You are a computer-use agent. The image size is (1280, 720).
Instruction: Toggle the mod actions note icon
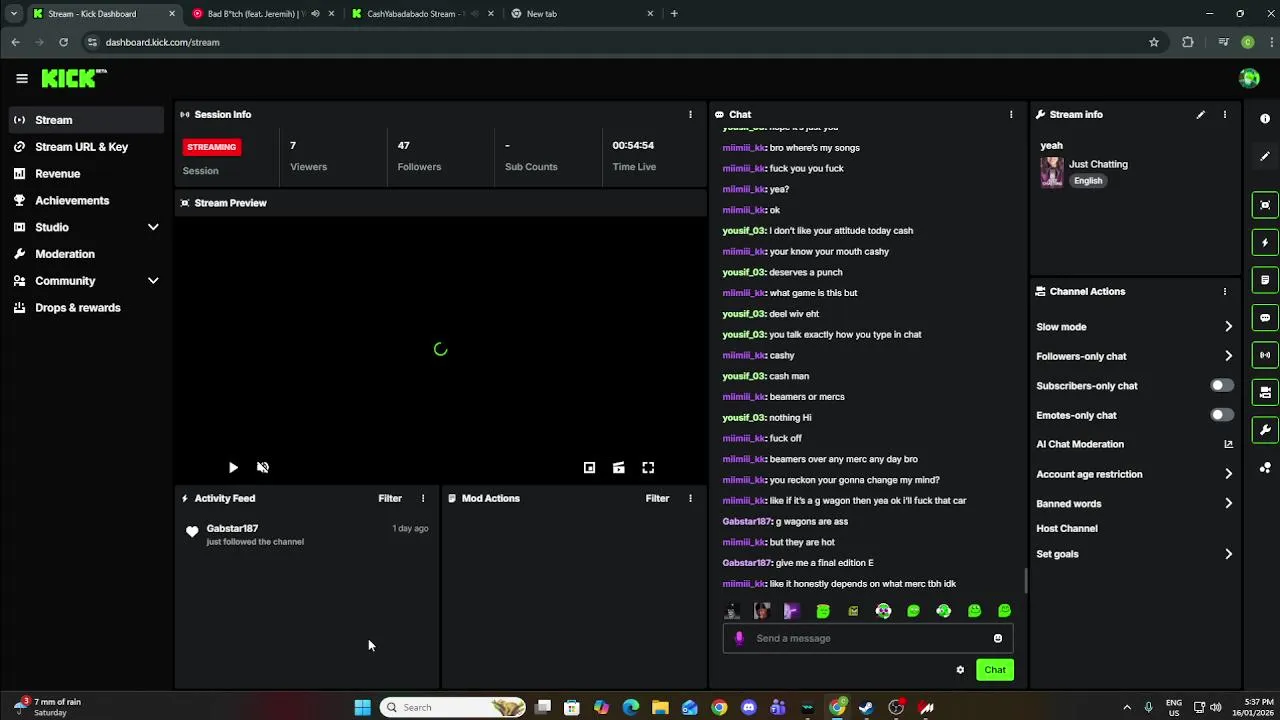1265,280
